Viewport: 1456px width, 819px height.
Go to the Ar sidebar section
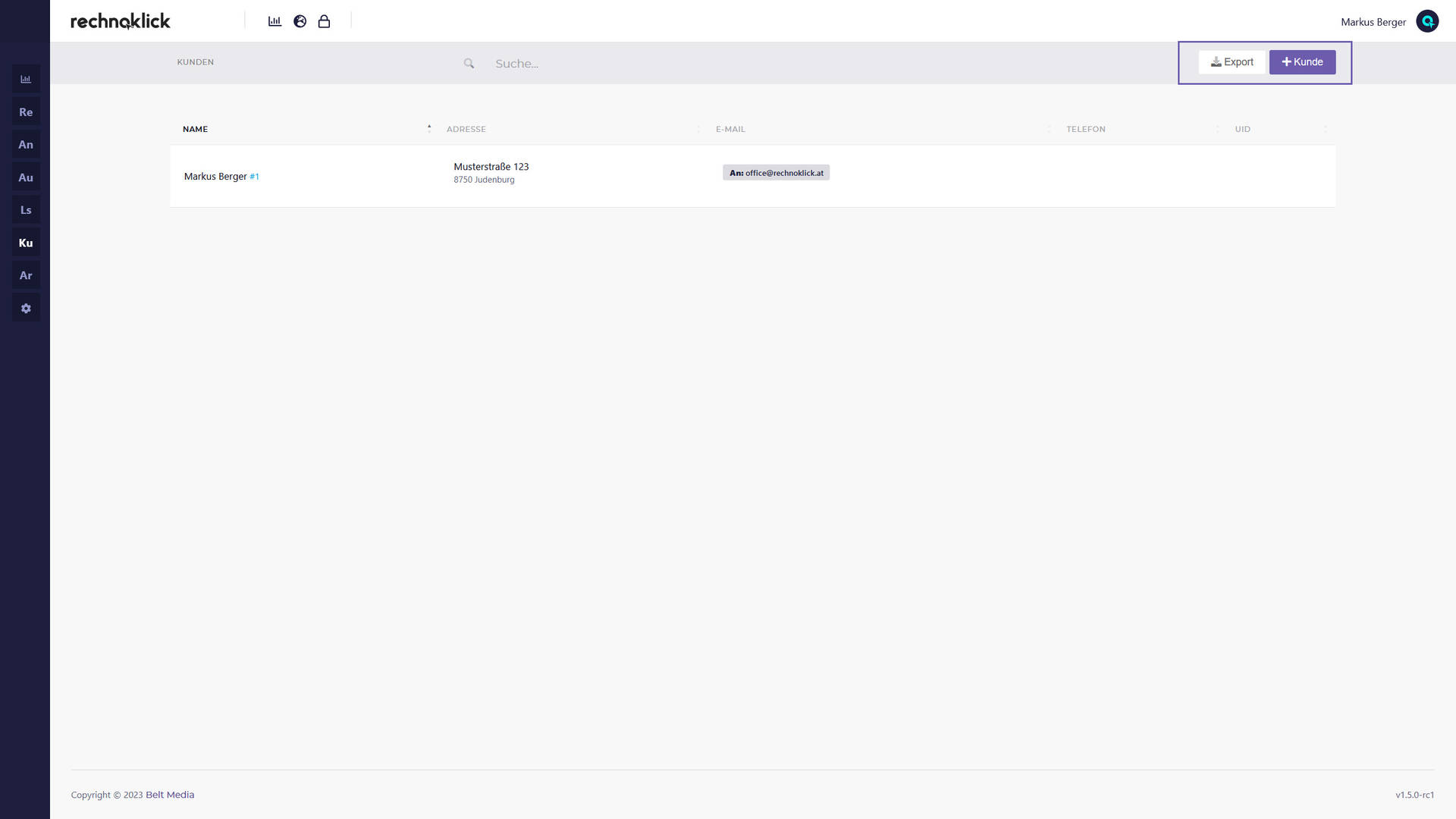26,275
